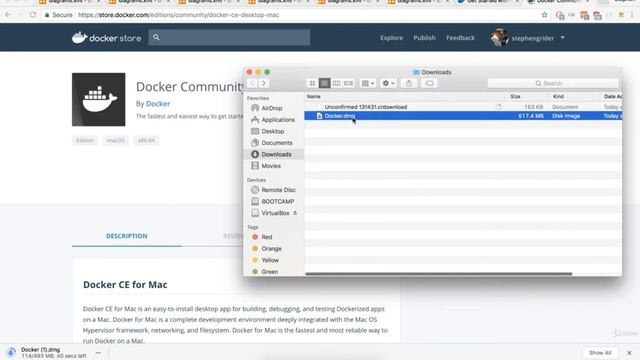Click the Finder horizontal scrollbar
The width and height of the screenshot is (640, 360).
tap(439, 274)
